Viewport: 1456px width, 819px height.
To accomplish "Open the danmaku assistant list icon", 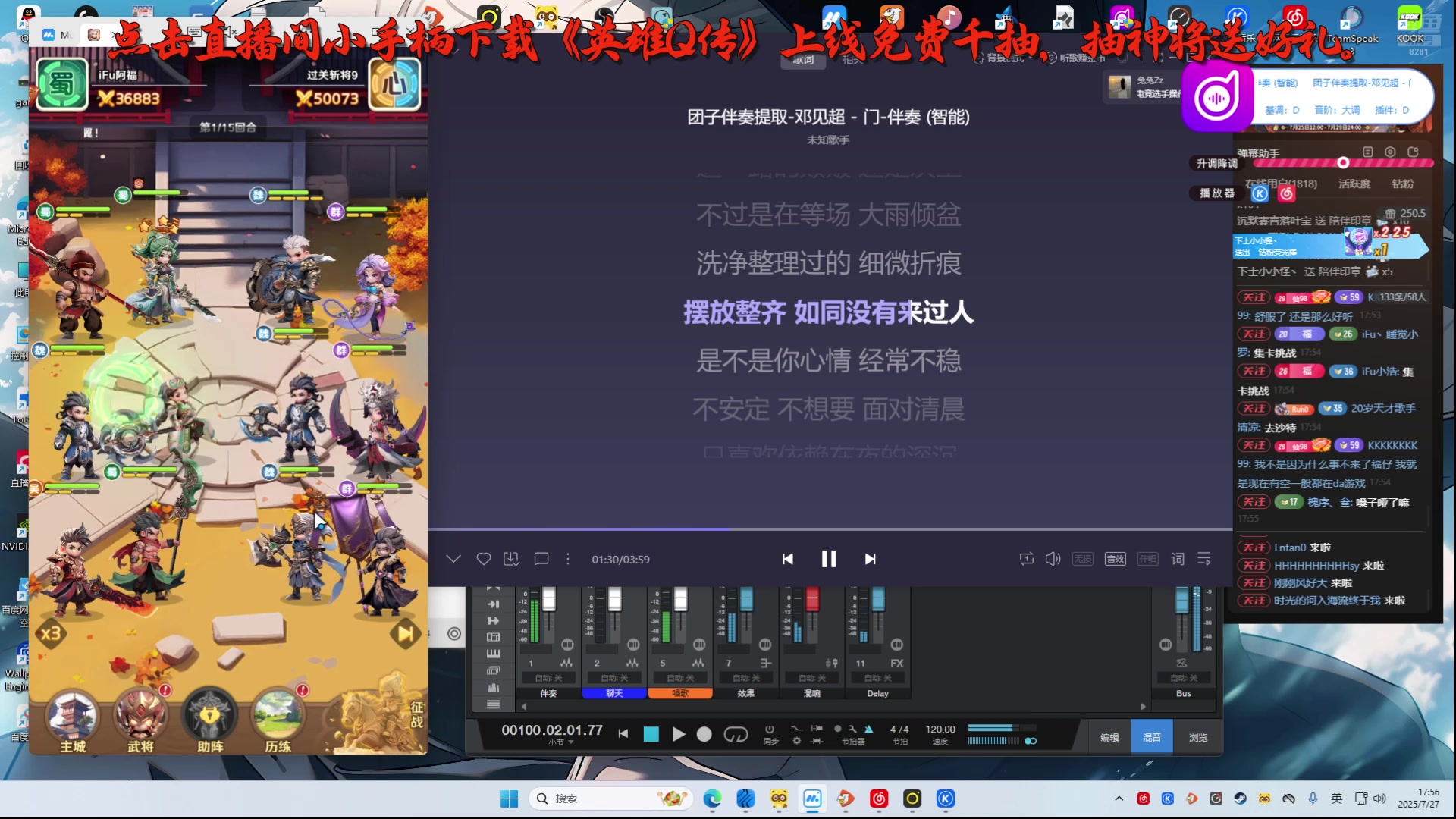I will pyautogui.click(x=1367, y=152).
